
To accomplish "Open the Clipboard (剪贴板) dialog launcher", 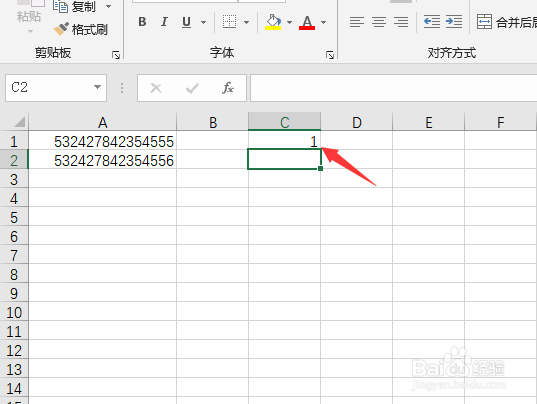I will coord(116,55).
